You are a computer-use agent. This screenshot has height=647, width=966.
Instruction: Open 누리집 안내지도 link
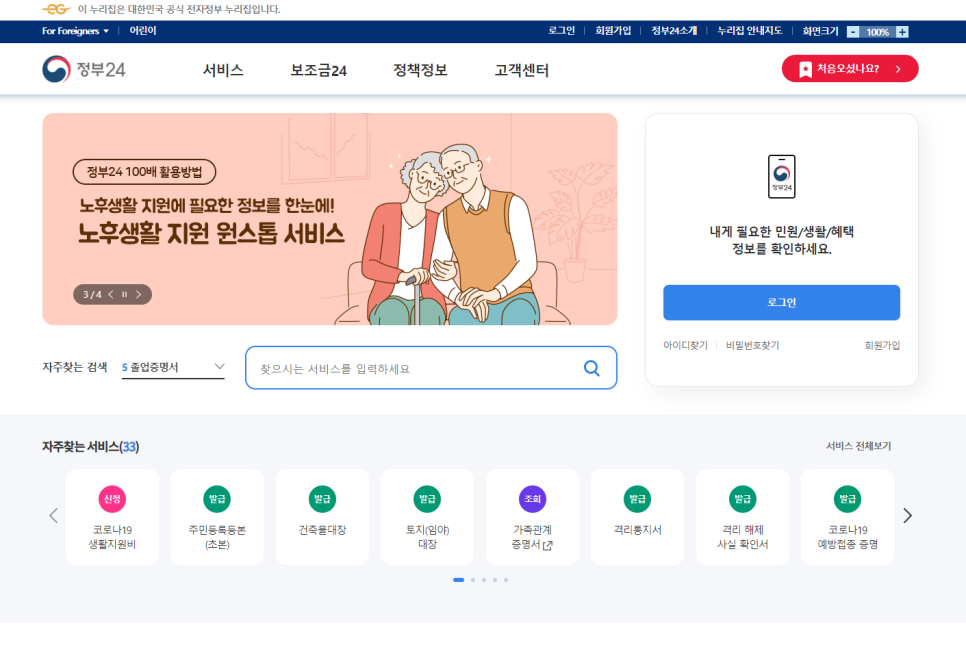(x=749, y=31)
